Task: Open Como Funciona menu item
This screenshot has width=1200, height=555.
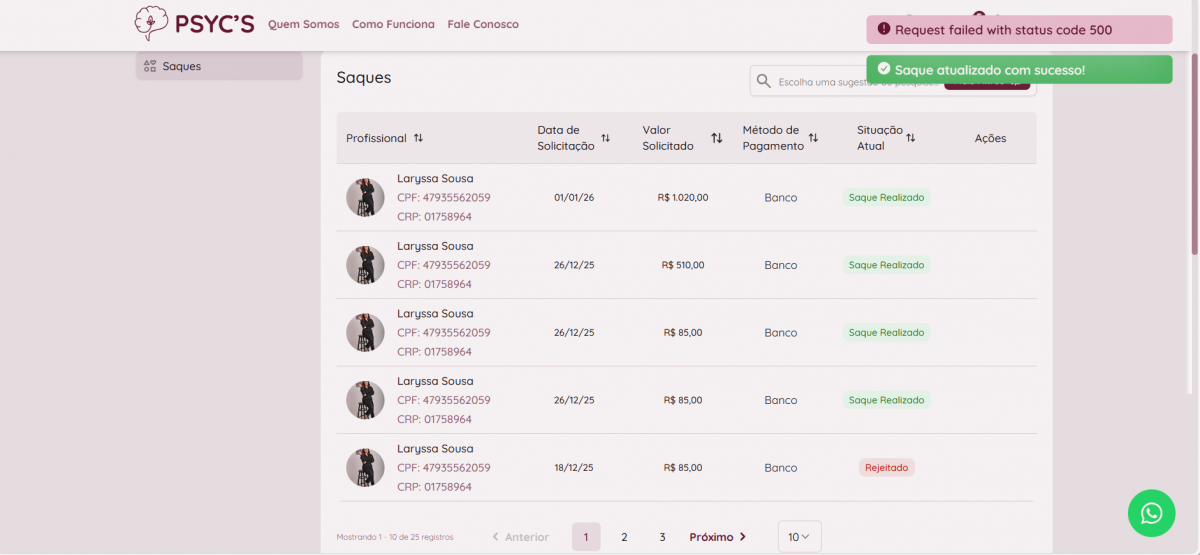Action: tap(393, 24)
